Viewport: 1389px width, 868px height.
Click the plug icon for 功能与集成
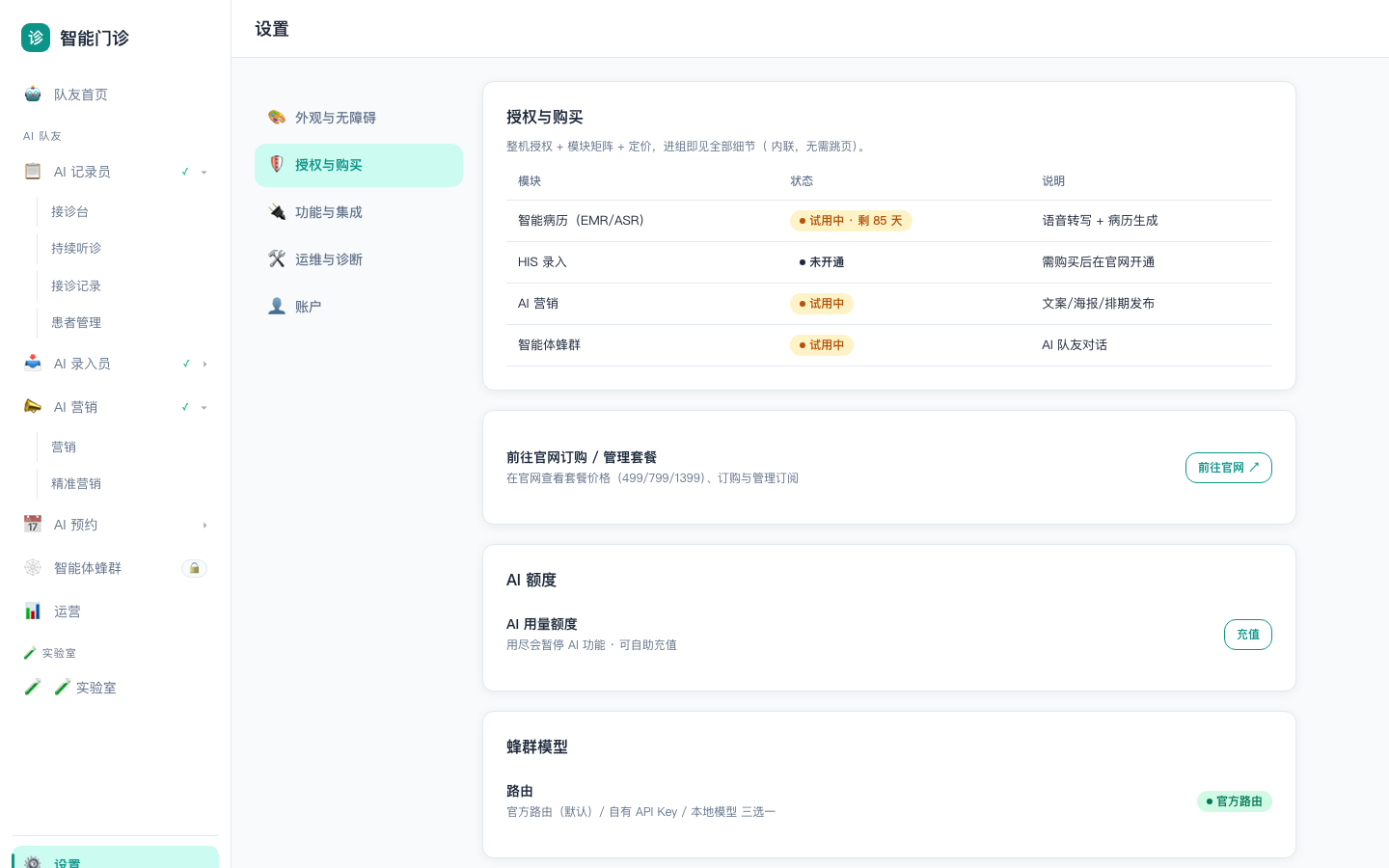point(277,211)
